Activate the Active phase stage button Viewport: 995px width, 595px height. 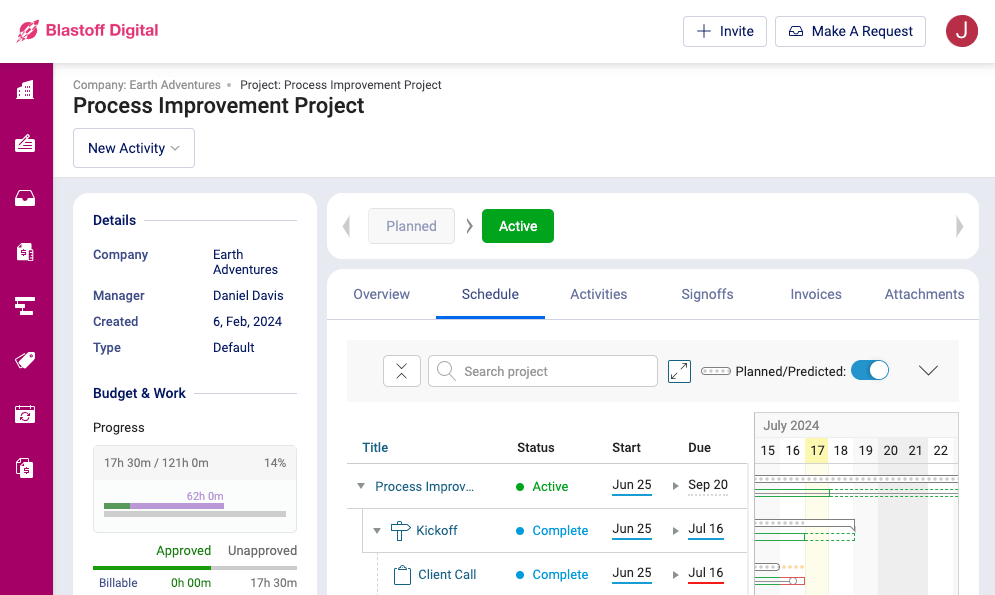pos(517,226)
